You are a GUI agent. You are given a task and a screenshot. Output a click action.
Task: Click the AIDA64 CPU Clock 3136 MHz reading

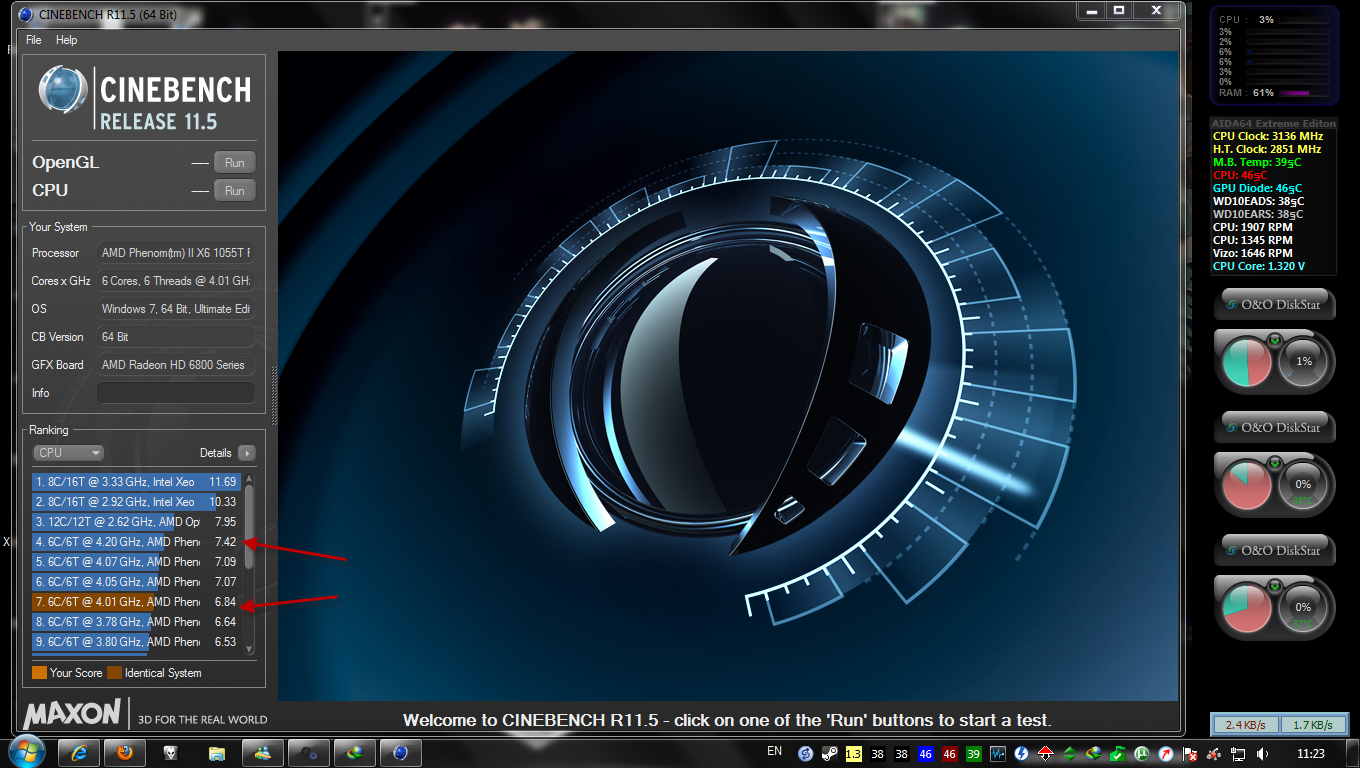(1268, 136)
